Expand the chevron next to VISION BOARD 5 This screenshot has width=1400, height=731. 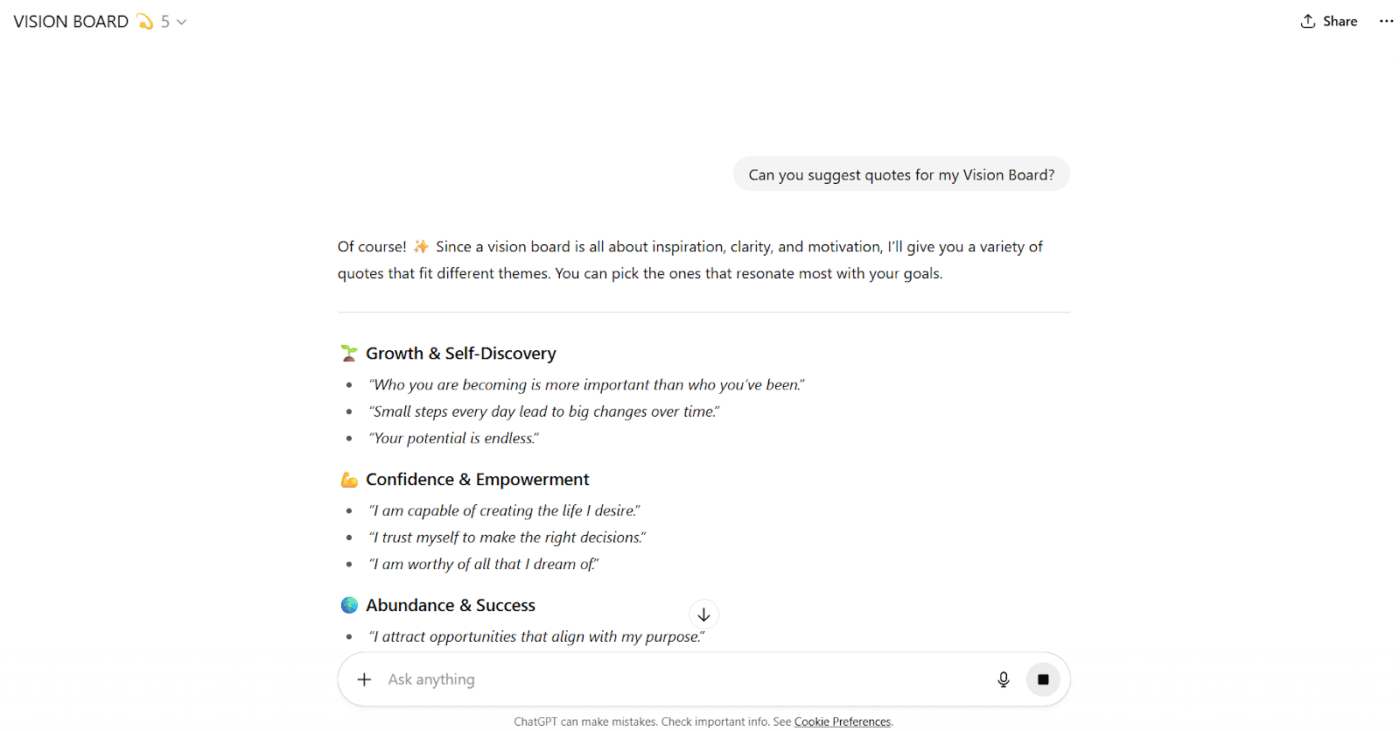(x=181, y=22)
